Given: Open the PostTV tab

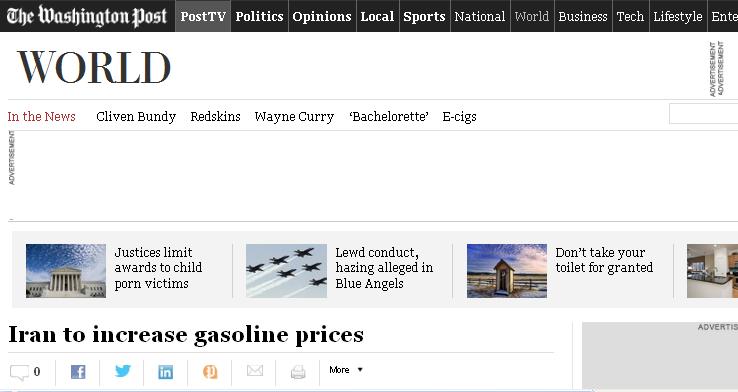Looking at the screenshot, I should pyautogui.click(x=203, y=16).
